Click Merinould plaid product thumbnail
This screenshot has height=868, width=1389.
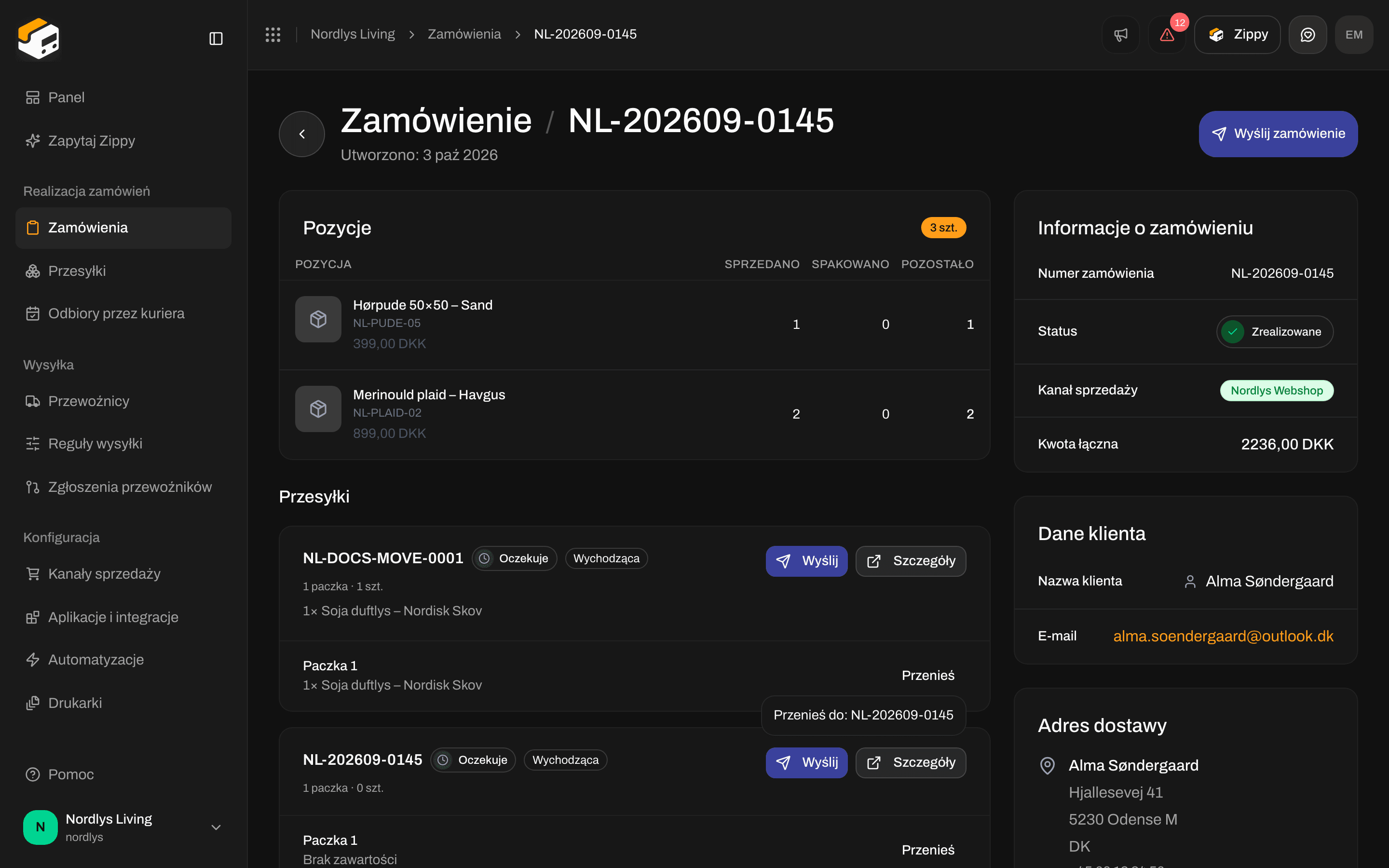[318, 409]
